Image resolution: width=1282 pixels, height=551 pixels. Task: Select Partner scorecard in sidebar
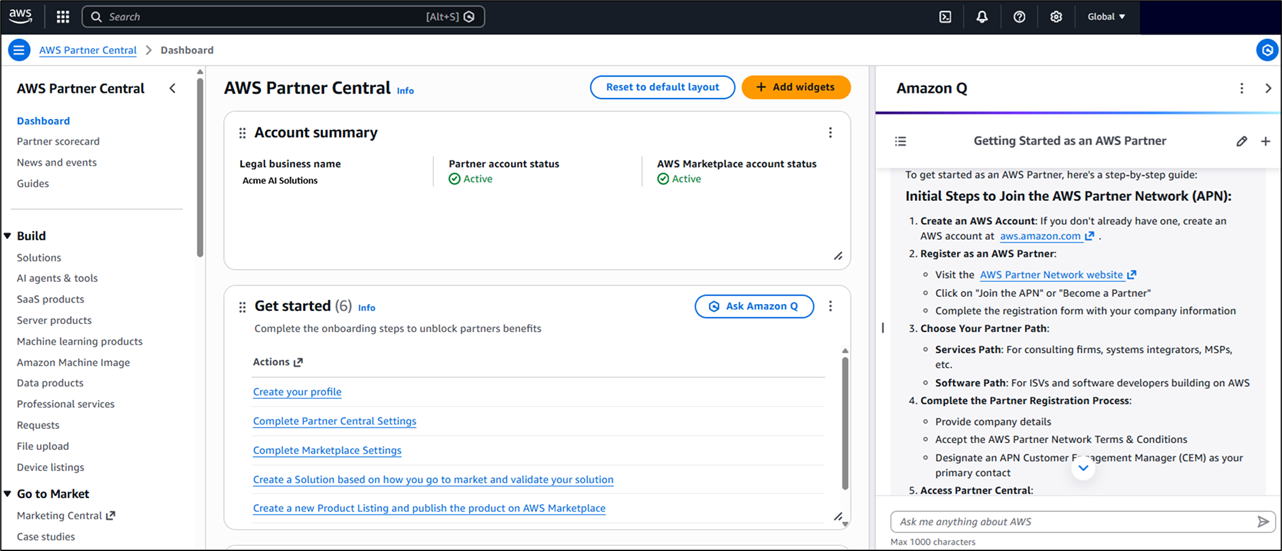click(x=58, y=142)
